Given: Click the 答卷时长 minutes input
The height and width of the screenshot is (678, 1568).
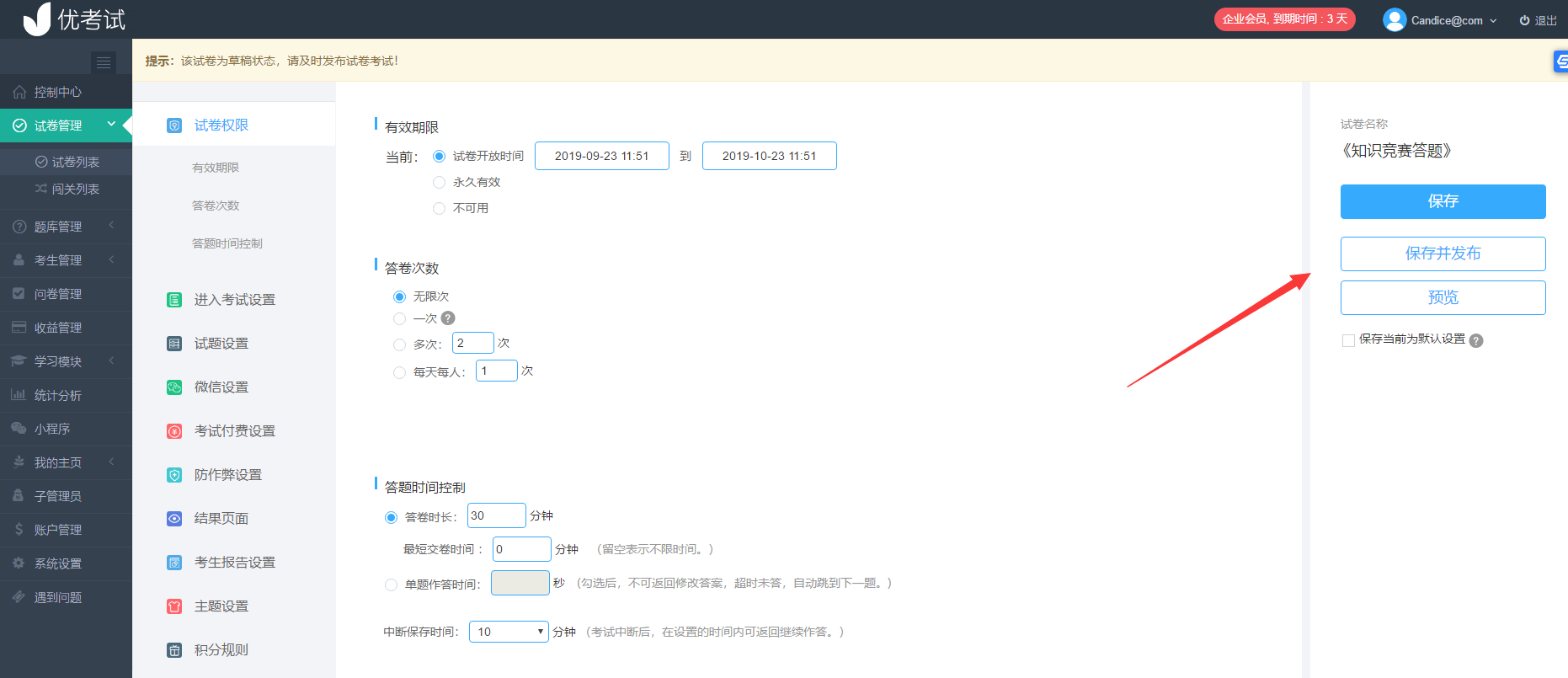Looking at the screenshot, I should 497,515.
